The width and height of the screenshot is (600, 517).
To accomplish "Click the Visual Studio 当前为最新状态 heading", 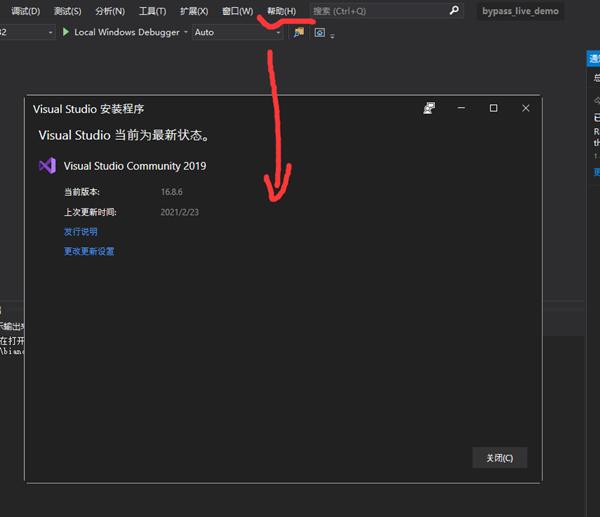I will click(x=124, y=135).
